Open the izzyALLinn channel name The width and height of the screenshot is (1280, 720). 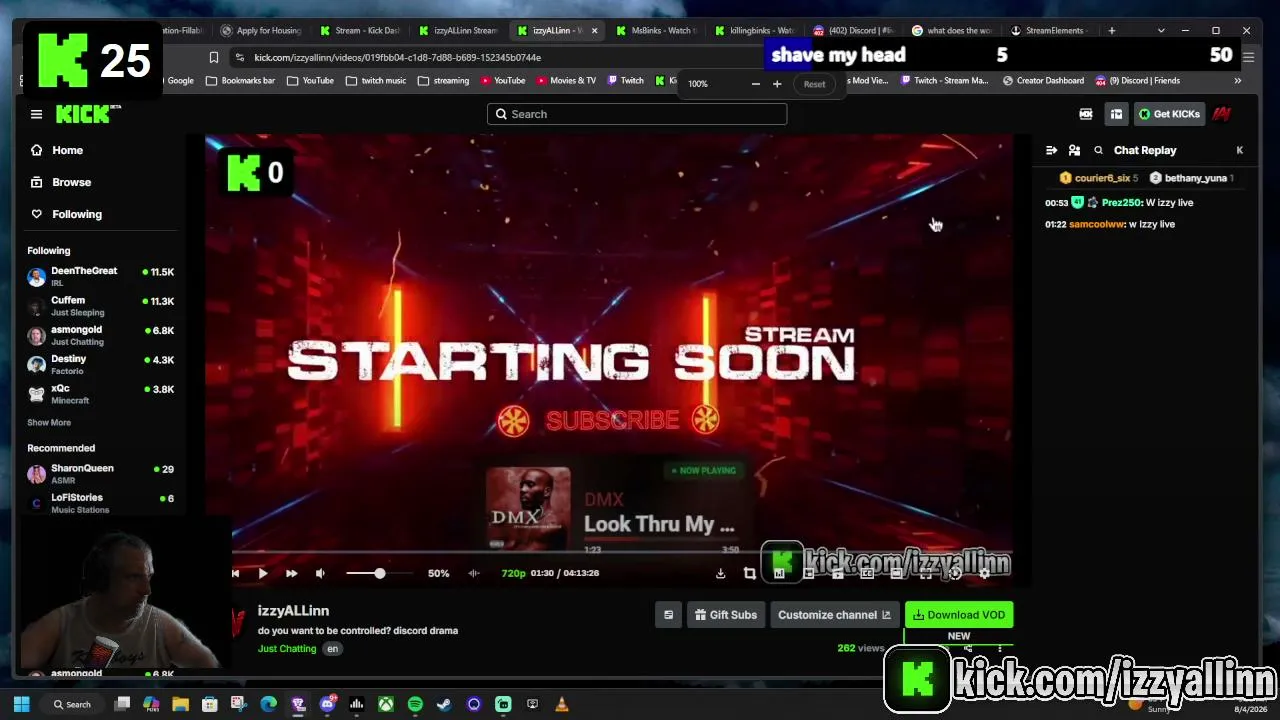(293, 611)
